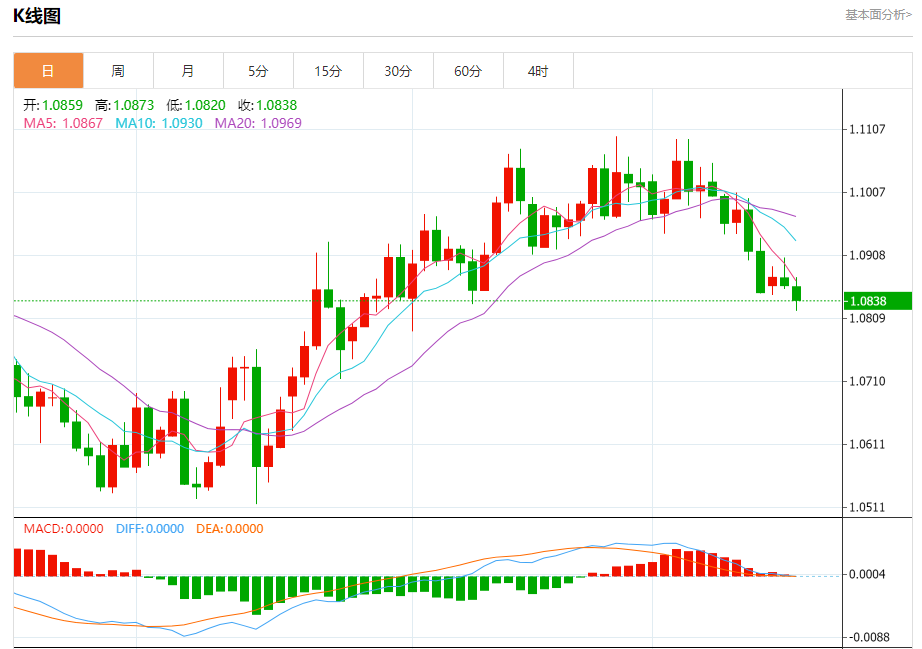Click the 1.0809 price axis label

[867, 318]
